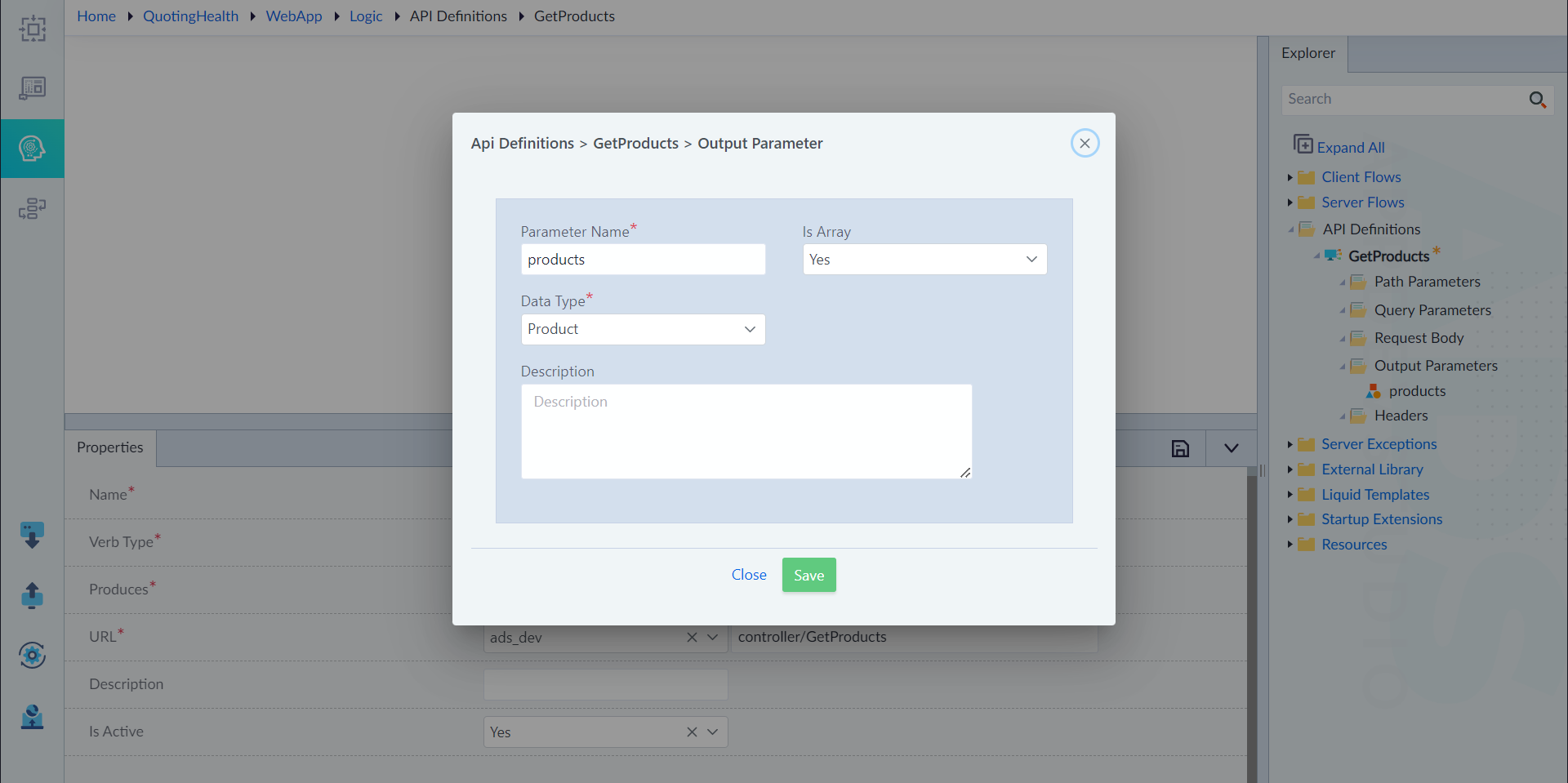Image resolution: width=1568 pixels, height=783 pixels.
Task: Expand the Startup Extensions tree node
Action: click(x=1290, y=519)
